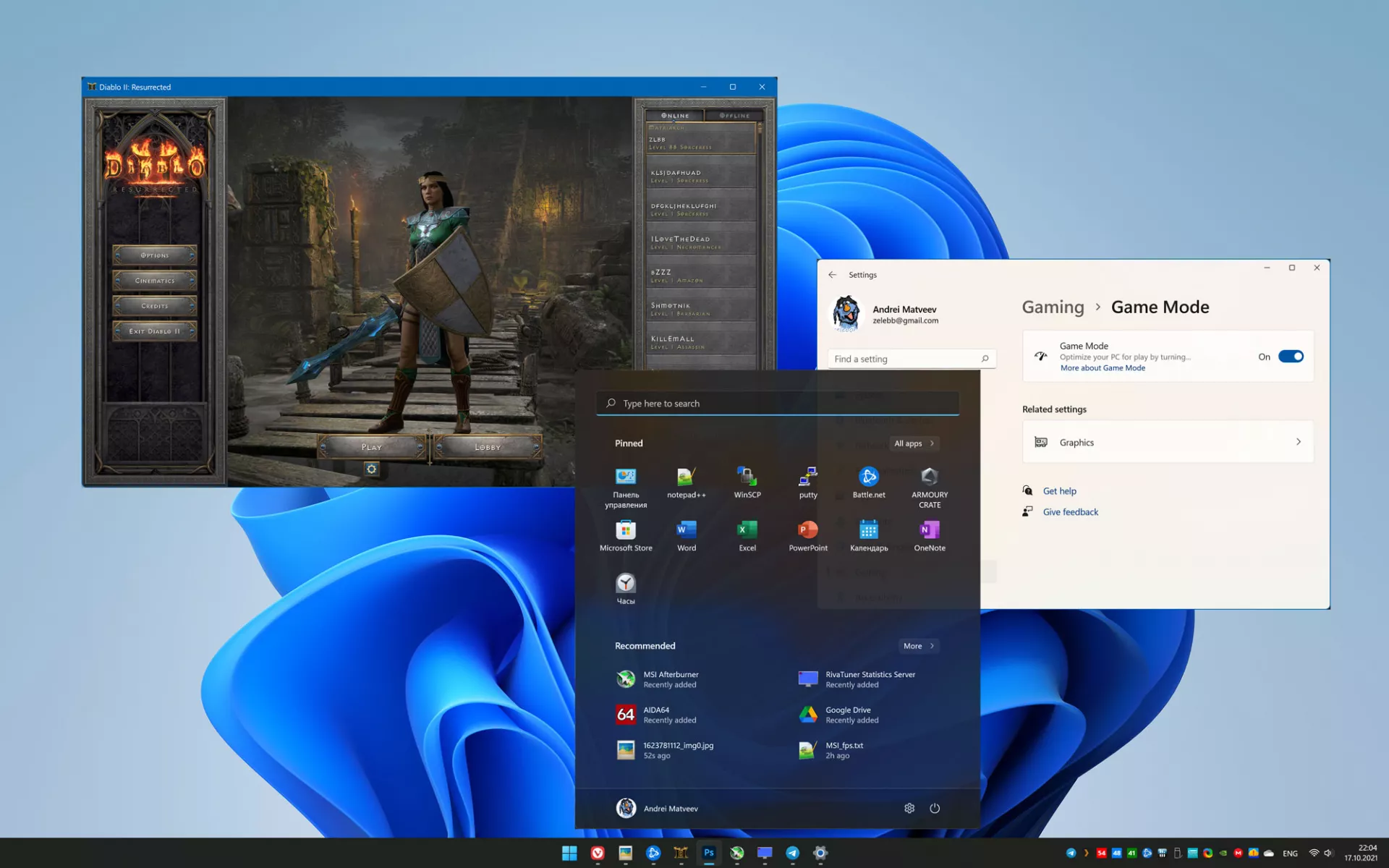Launch Word from pinned apps
This screenshot has width=1389, height=868.
coord(687,536)
